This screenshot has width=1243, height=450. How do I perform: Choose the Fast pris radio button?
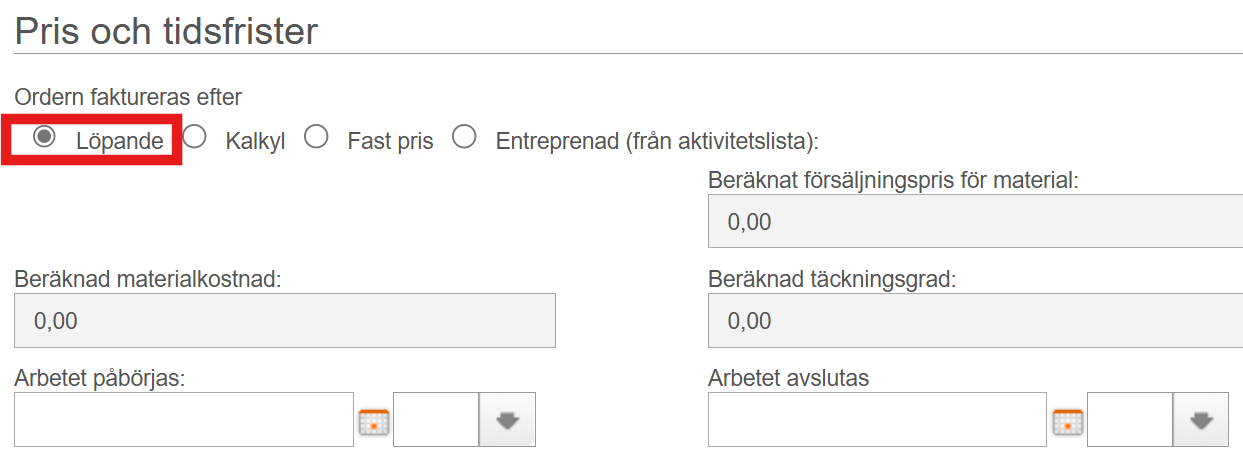(x=316, y=138)
